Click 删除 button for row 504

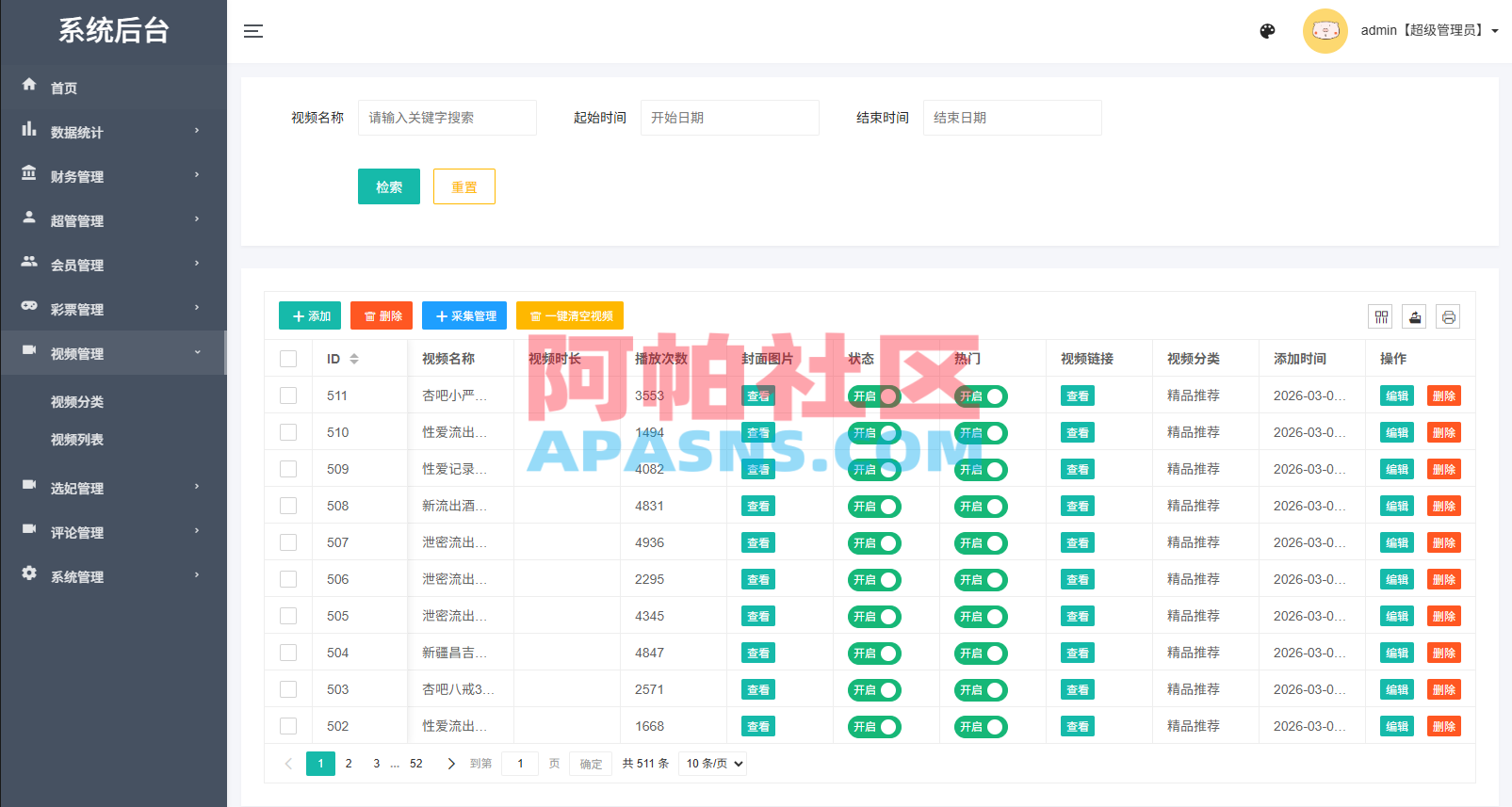click(x=1444, y=654)
